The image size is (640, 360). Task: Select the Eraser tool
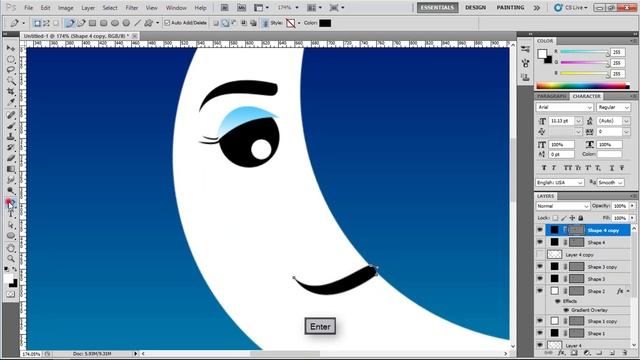pos(11,158)
